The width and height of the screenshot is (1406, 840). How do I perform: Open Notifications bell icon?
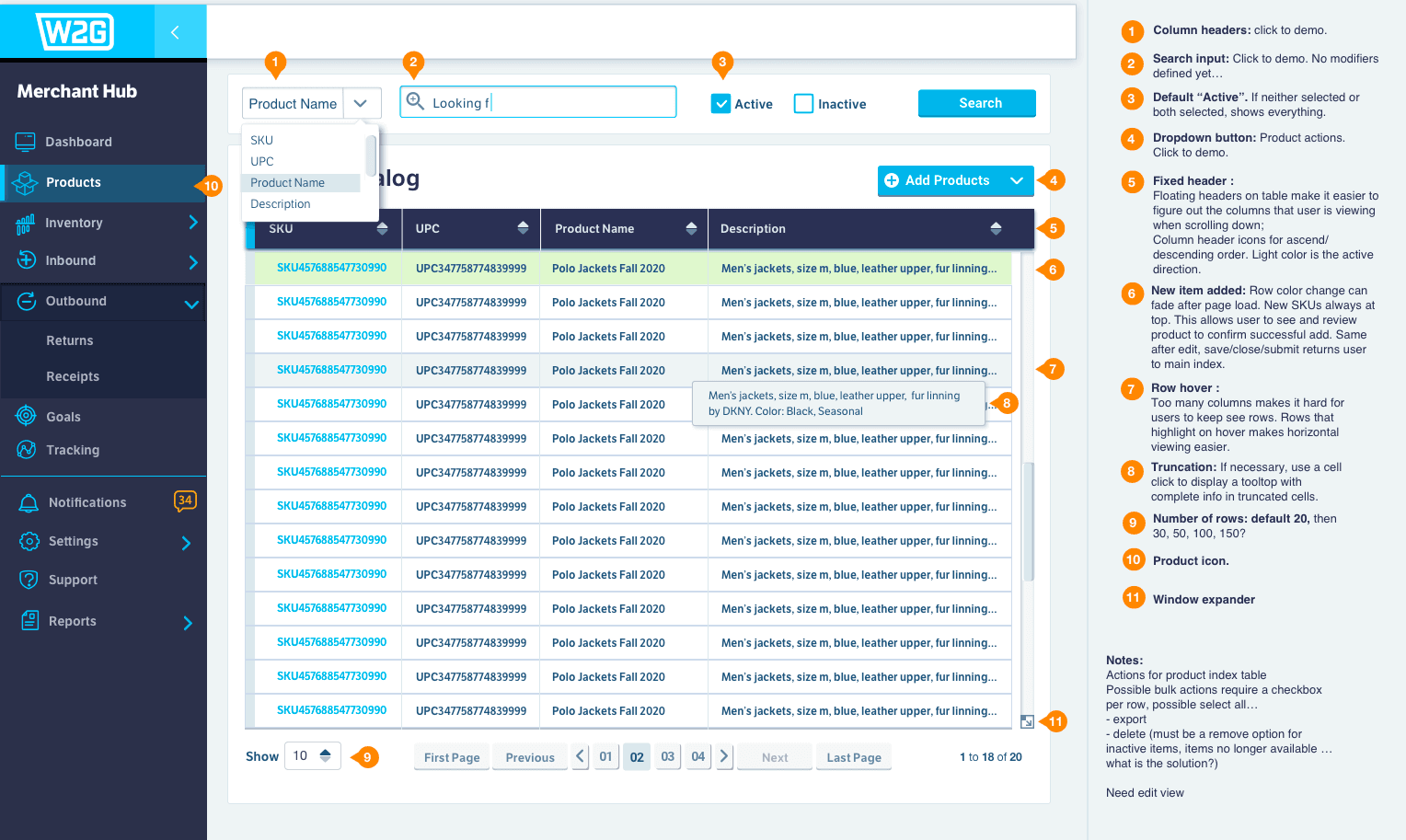[x=29, y=502]
